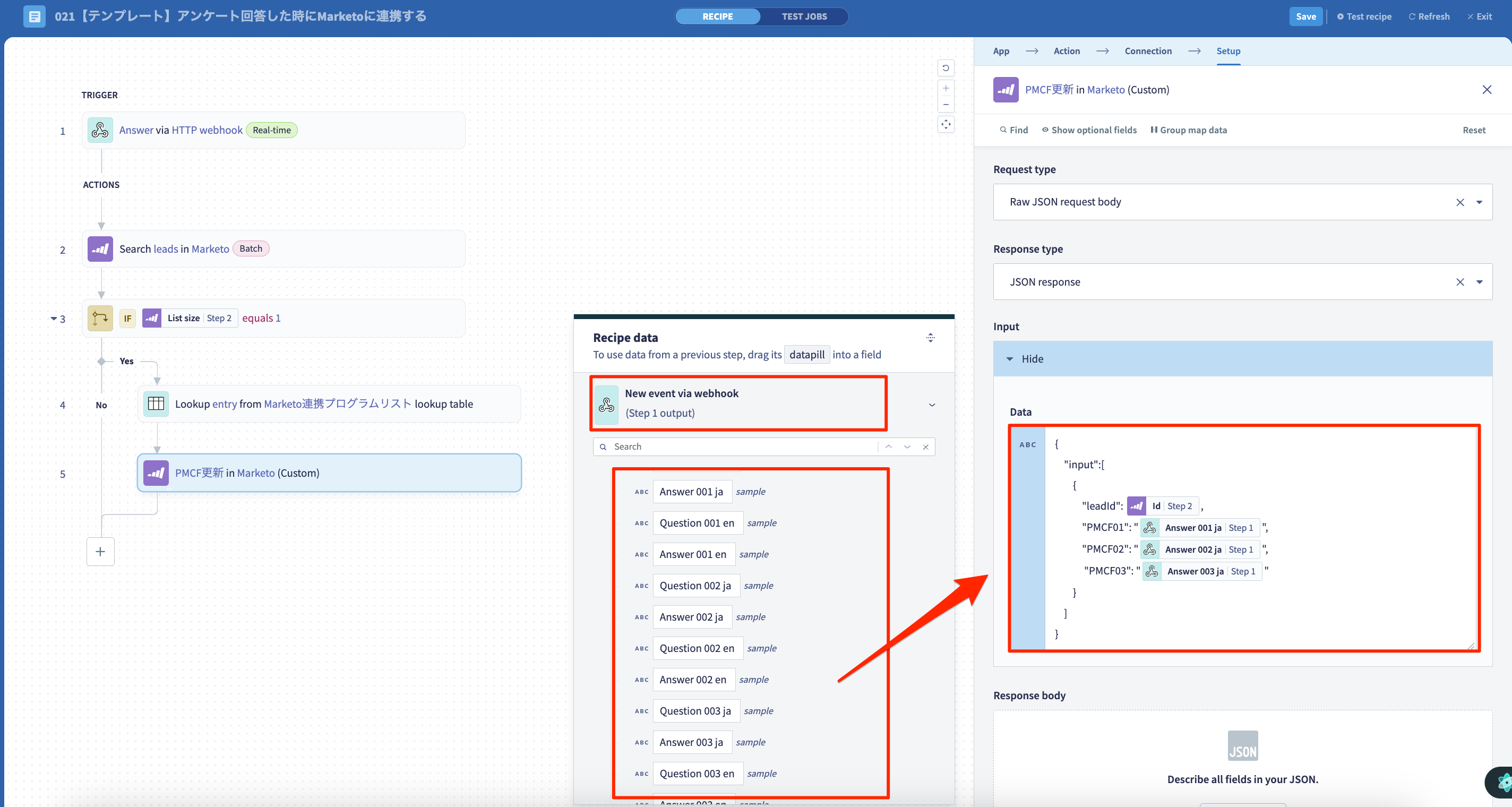Select Answer 002 en datapill
1512x807 pixels.
[693, 680]
